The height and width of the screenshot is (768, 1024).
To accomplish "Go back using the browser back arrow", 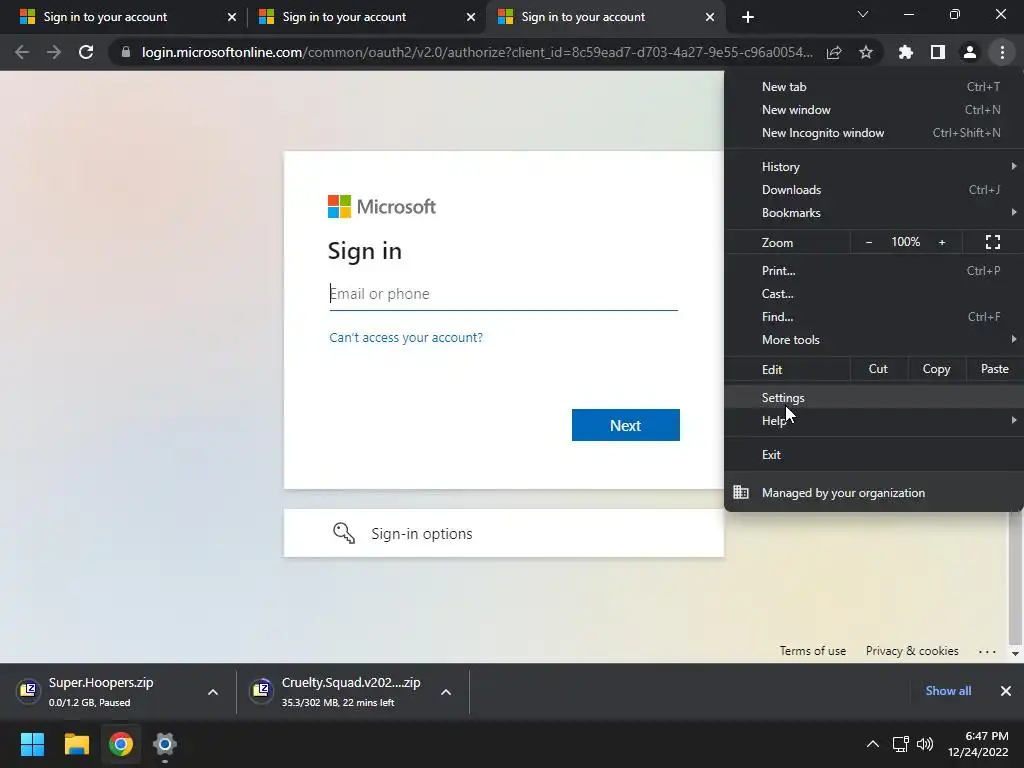I will point(22,52).
